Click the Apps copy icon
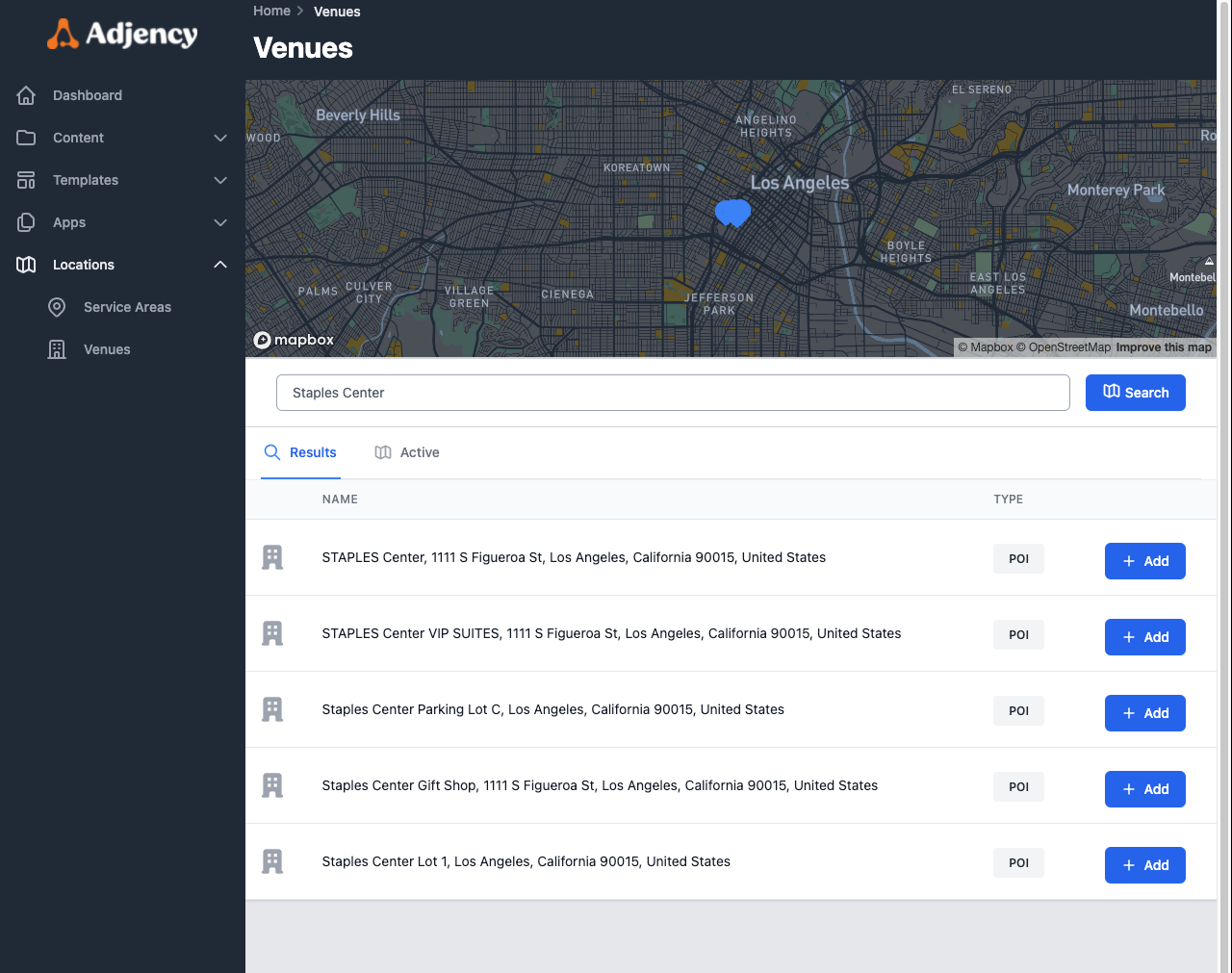Viewport: 1232px width, 973px height. 26,222
